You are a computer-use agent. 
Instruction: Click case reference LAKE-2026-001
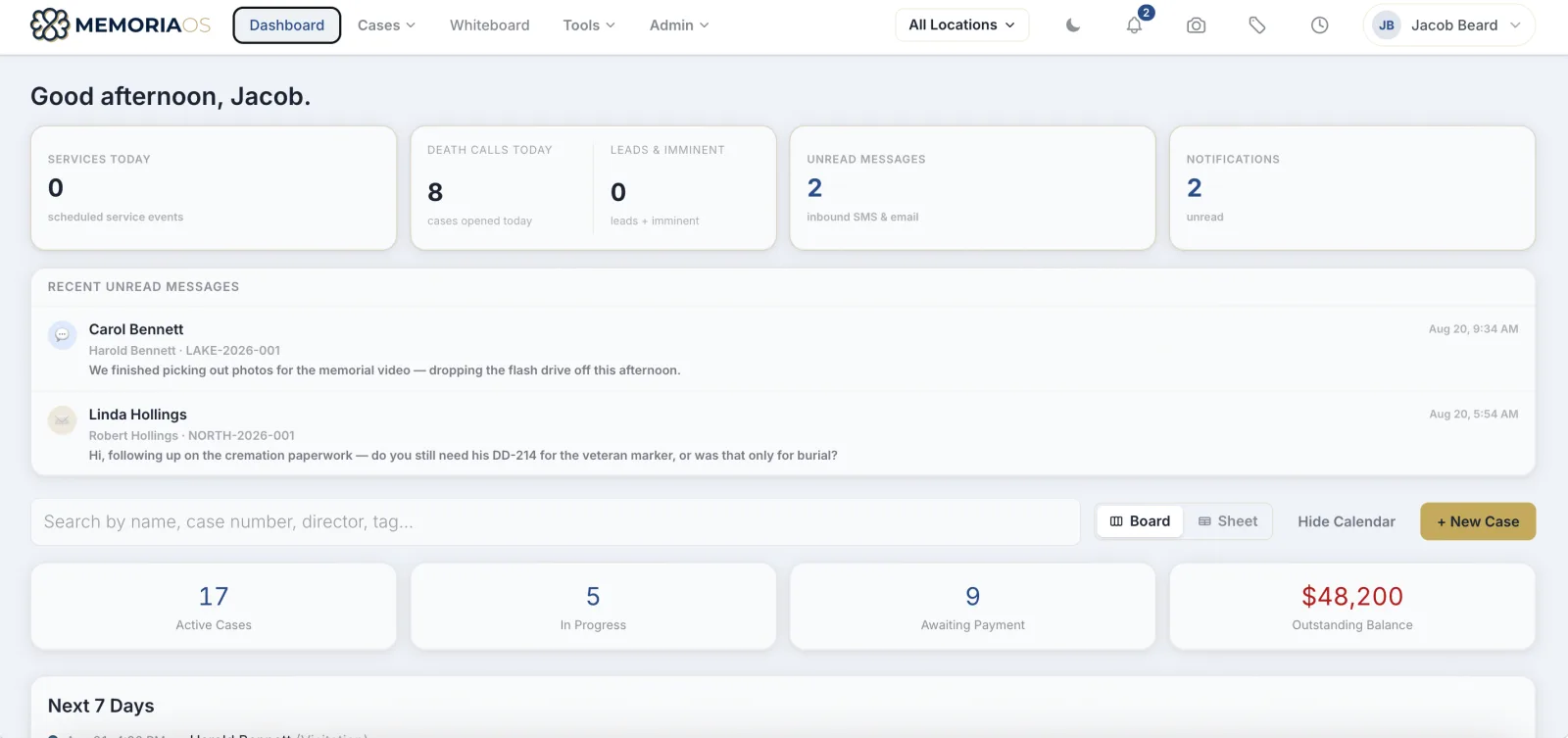pos(233,351)
